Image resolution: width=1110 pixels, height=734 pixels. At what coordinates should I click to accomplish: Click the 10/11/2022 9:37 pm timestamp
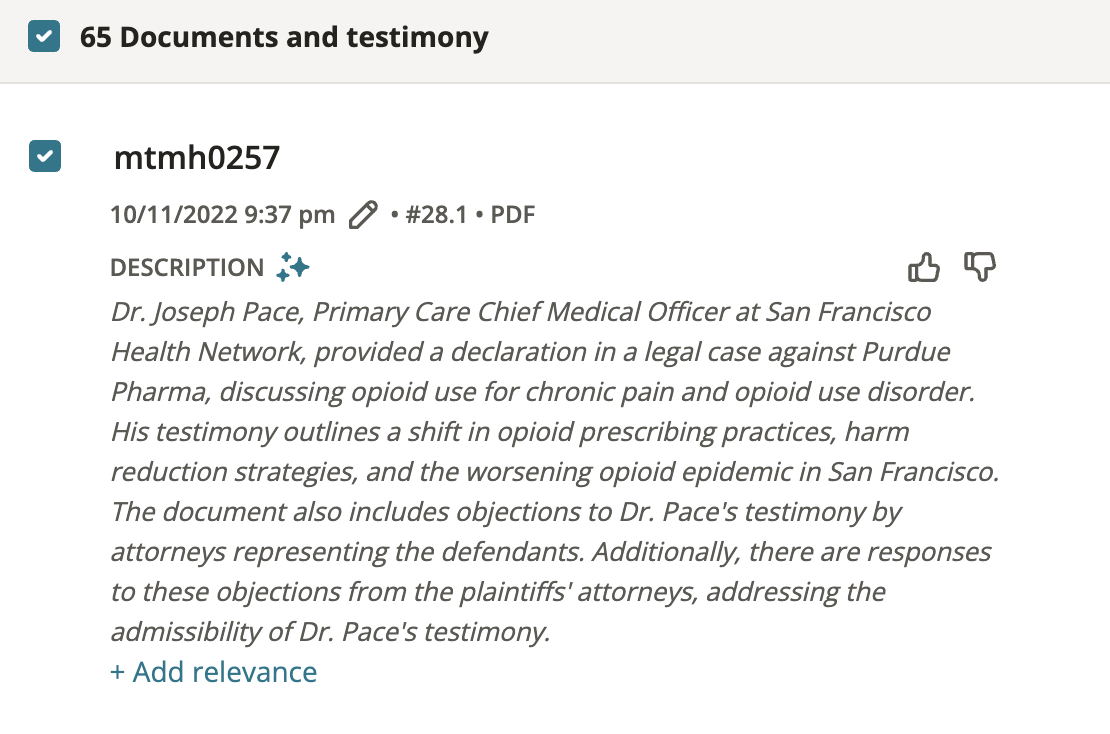tap(222, 214)
